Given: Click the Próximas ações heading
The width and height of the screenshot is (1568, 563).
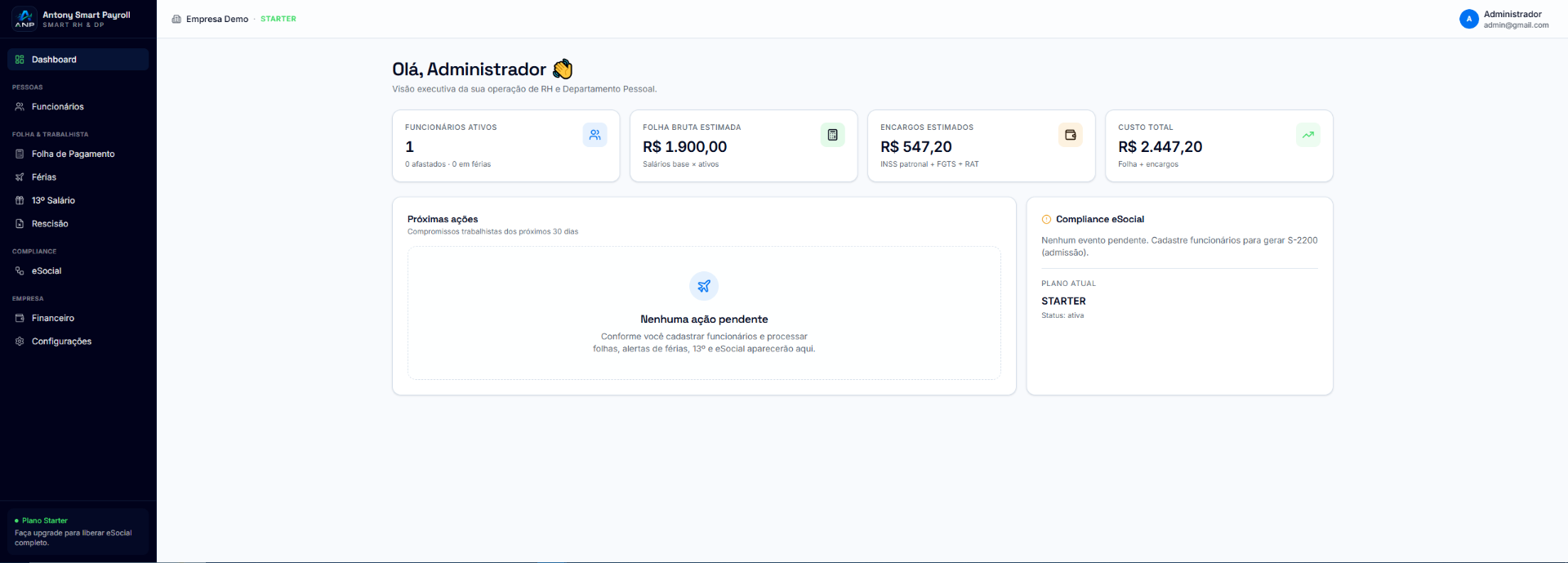Looking at the screenshot, I should [x=443, y=219].
